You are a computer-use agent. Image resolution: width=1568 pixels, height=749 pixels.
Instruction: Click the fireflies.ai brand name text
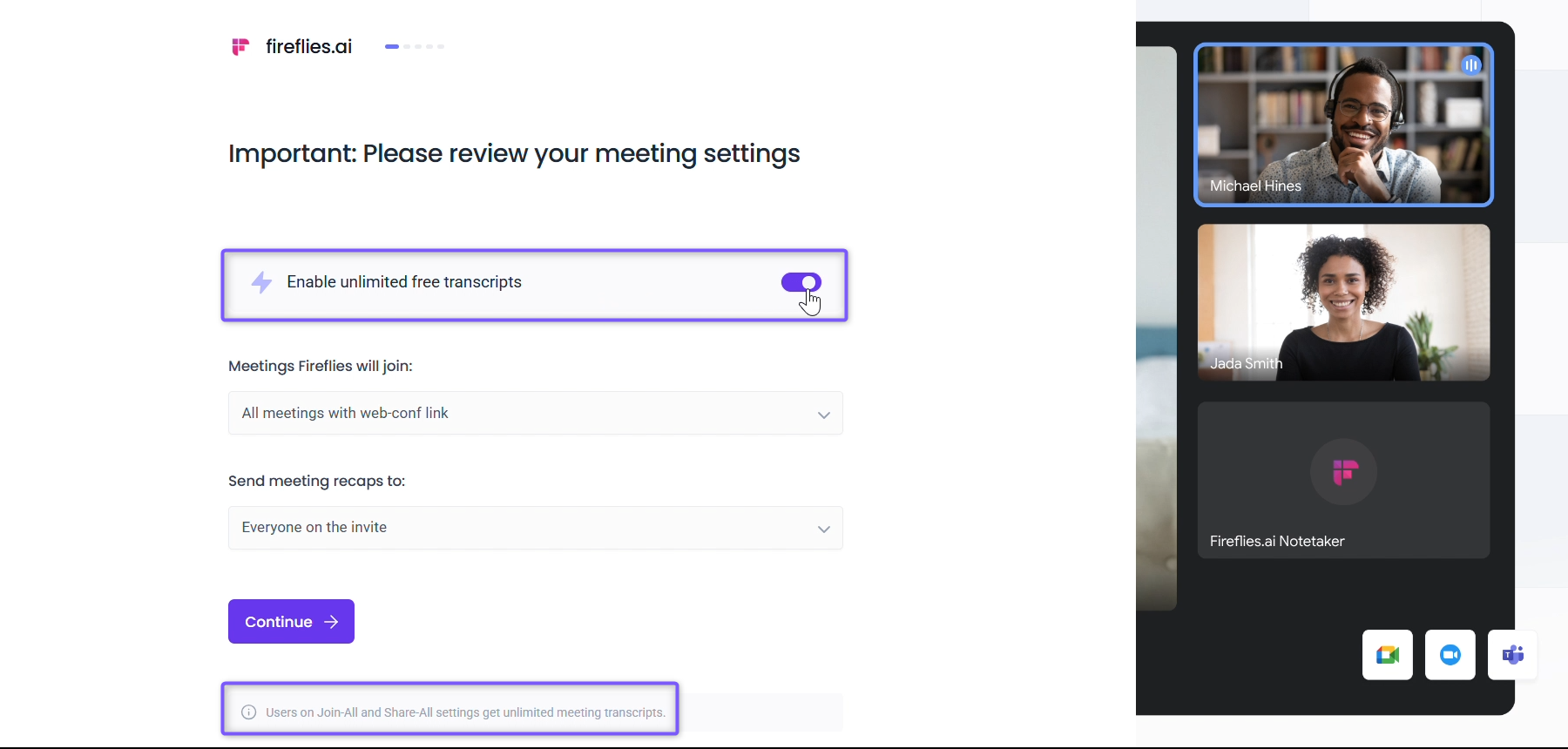(309, 47)
